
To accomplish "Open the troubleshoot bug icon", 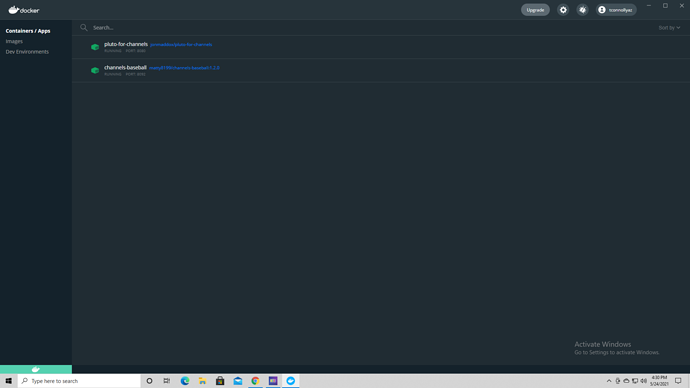I will tap(583, 10).
